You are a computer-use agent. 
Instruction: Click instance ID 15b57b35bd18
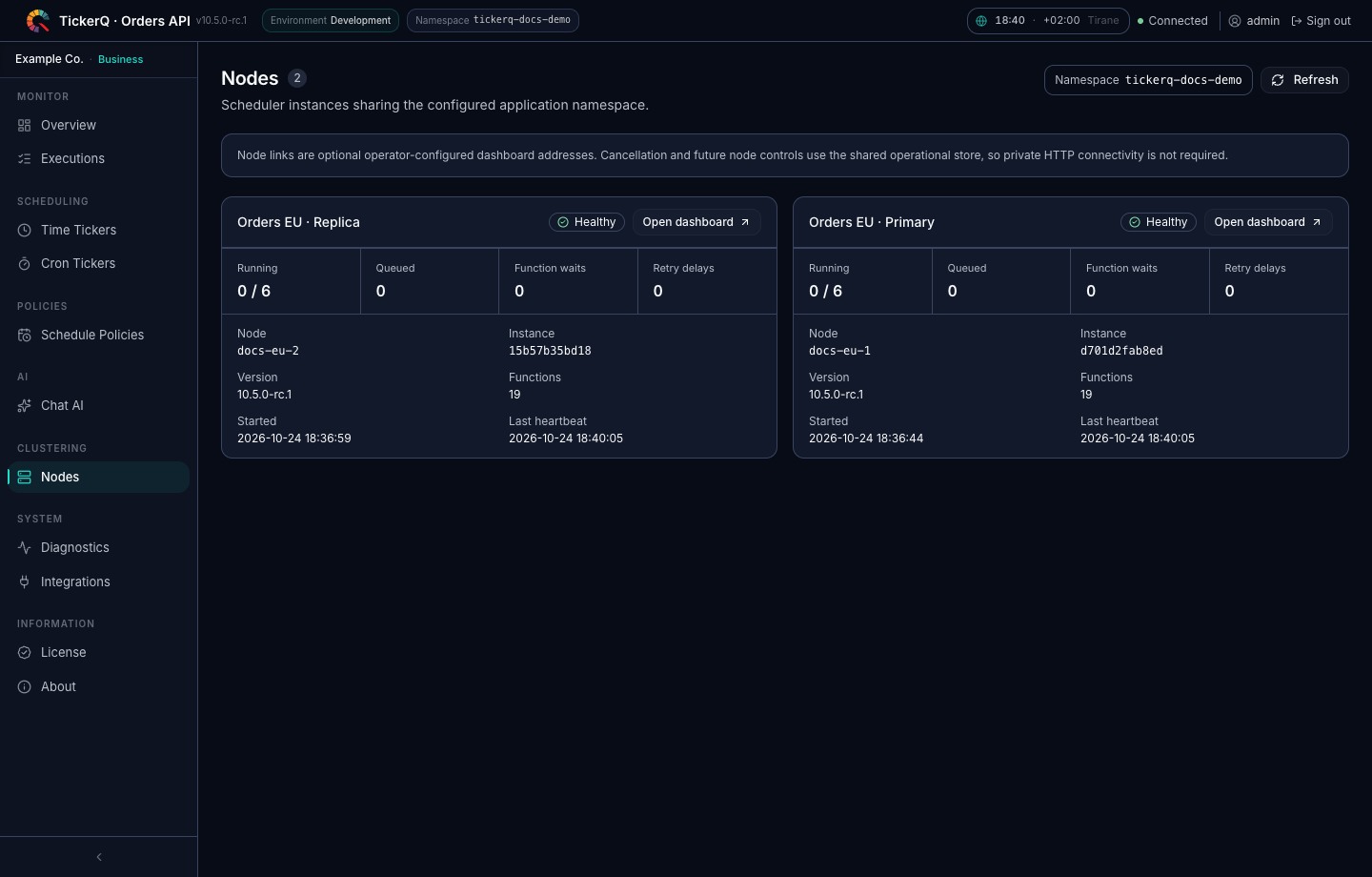(550, 351)
